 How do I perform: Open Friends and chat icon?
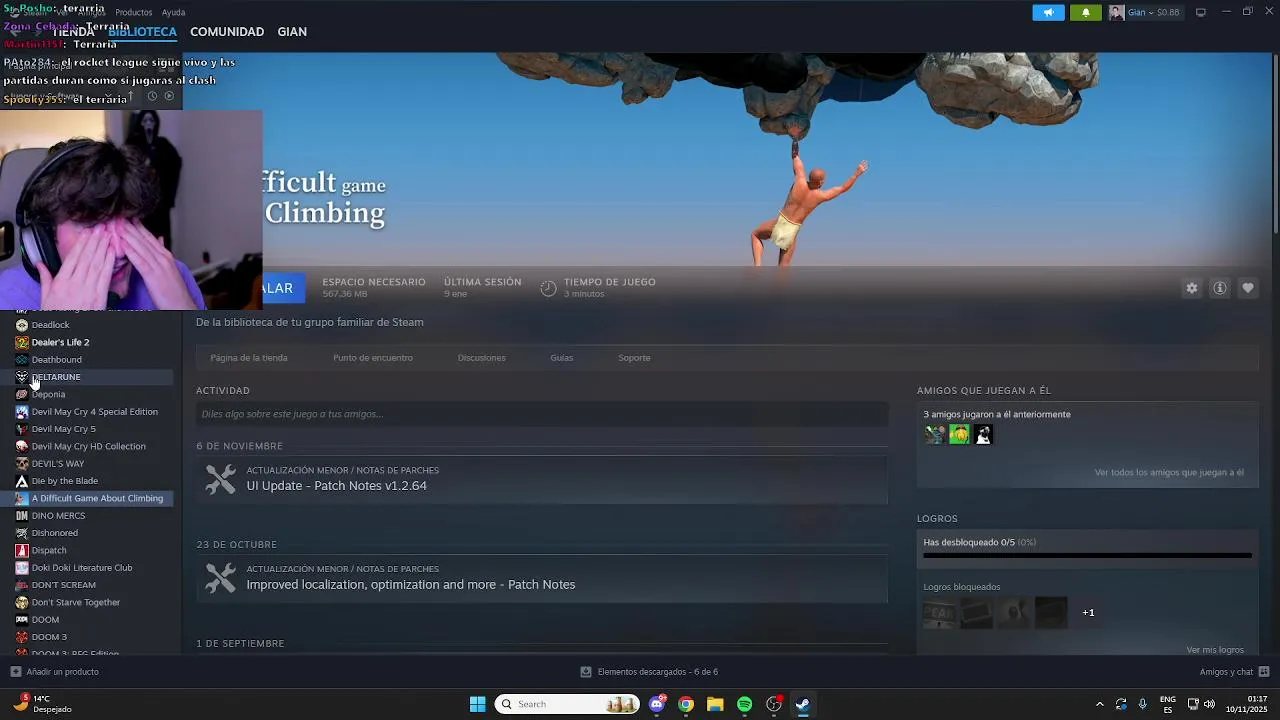[1264, 672]
